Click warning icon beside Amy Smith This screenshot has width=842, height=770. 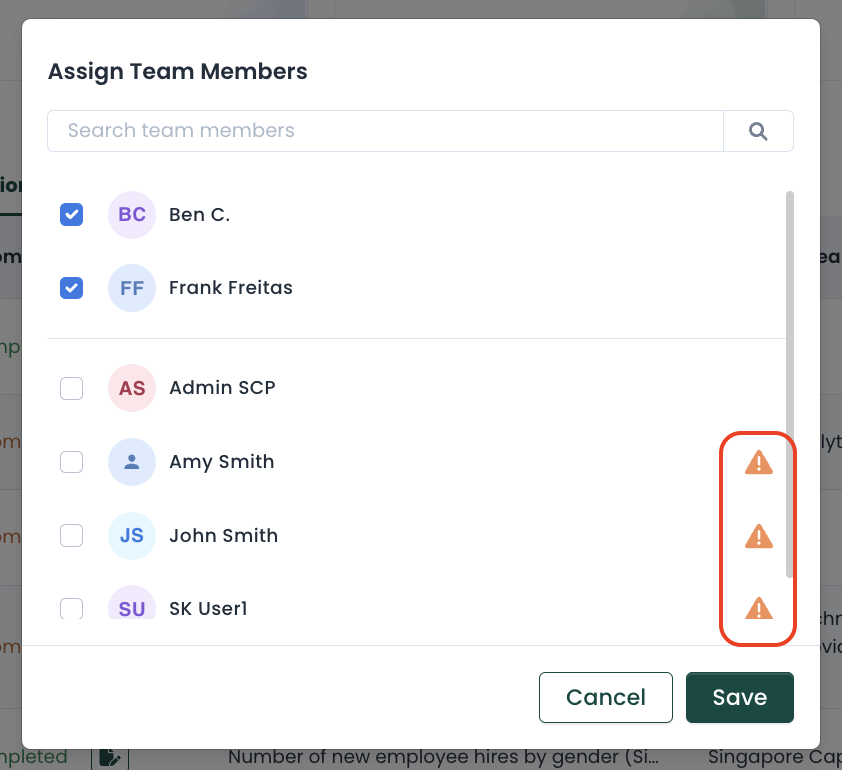[759, 462]
